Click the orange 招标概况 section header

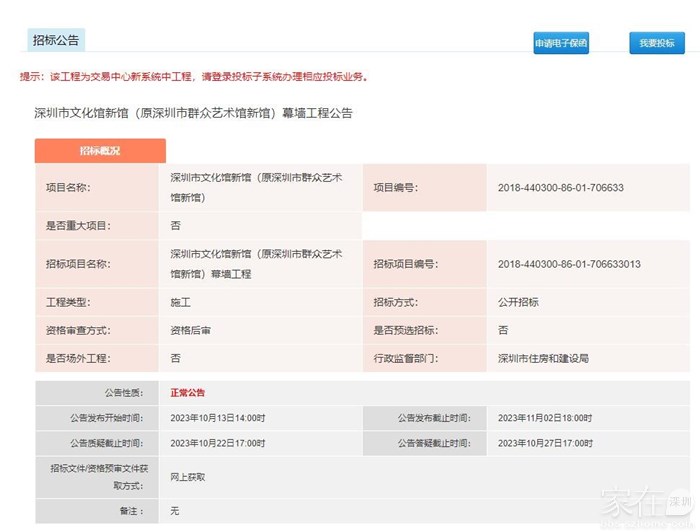(100, 151)
